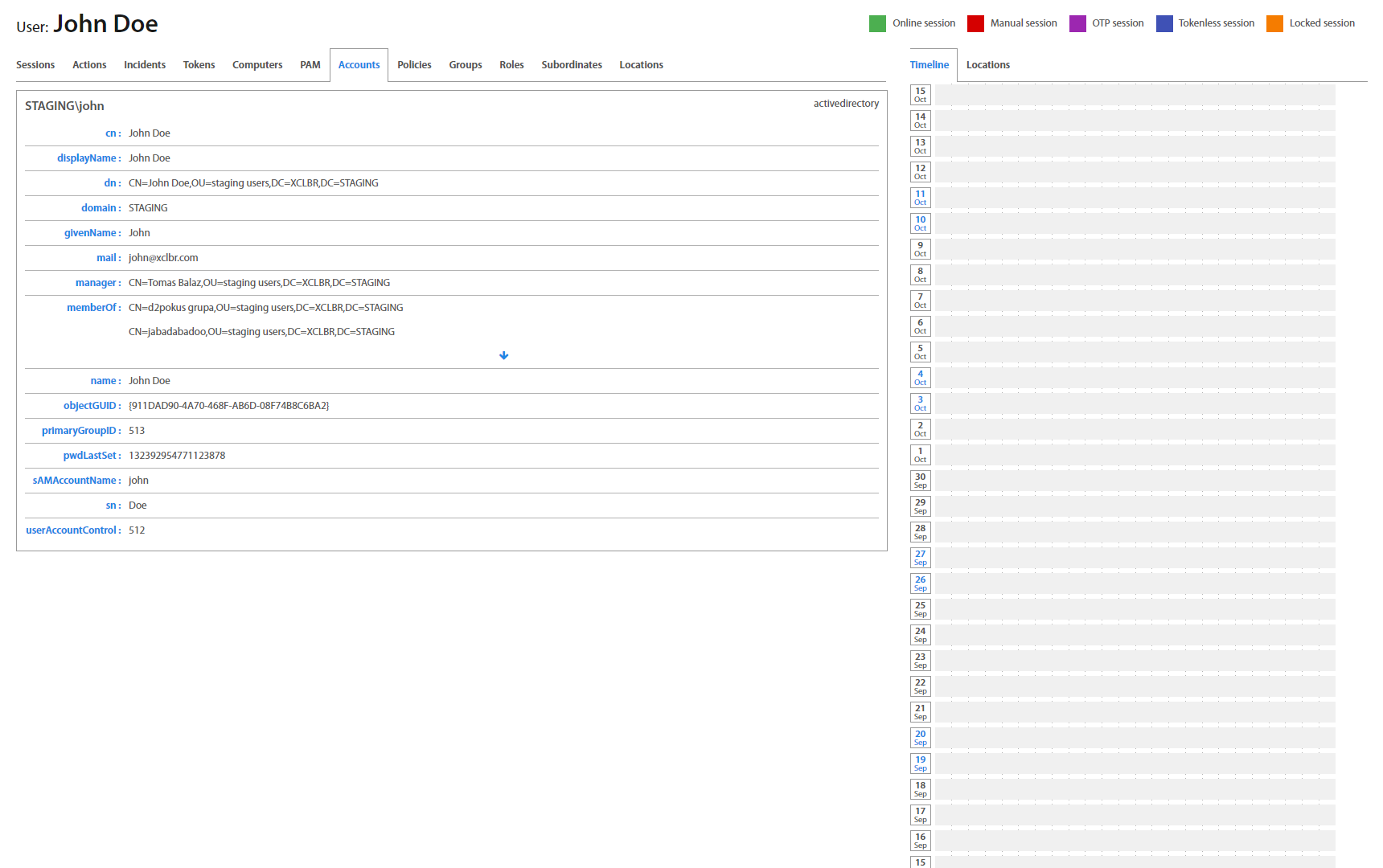Select the Timeline tab
1383x868 pixels.
[930, 65]
